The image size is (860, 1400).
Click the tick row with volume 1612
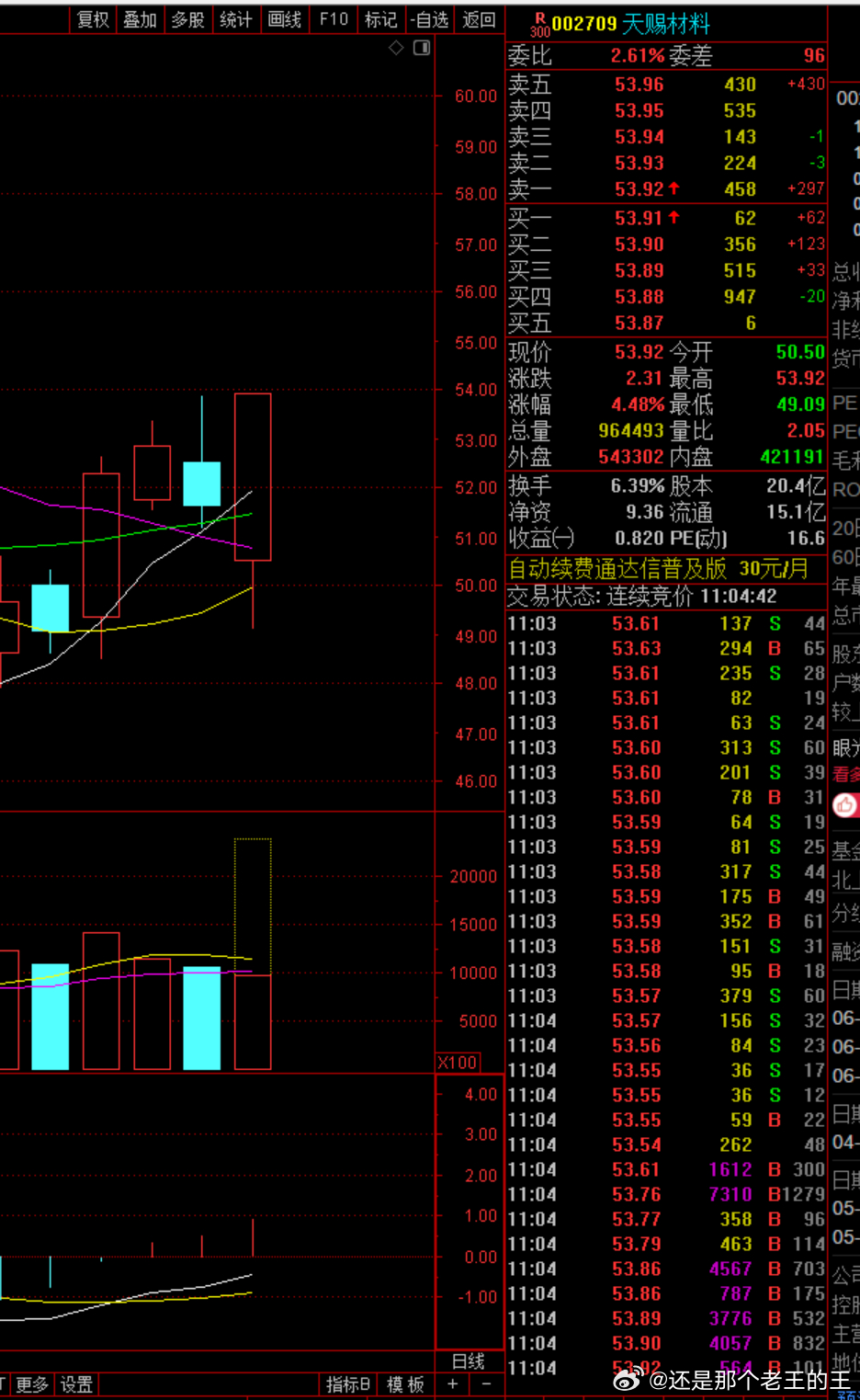666,1169
